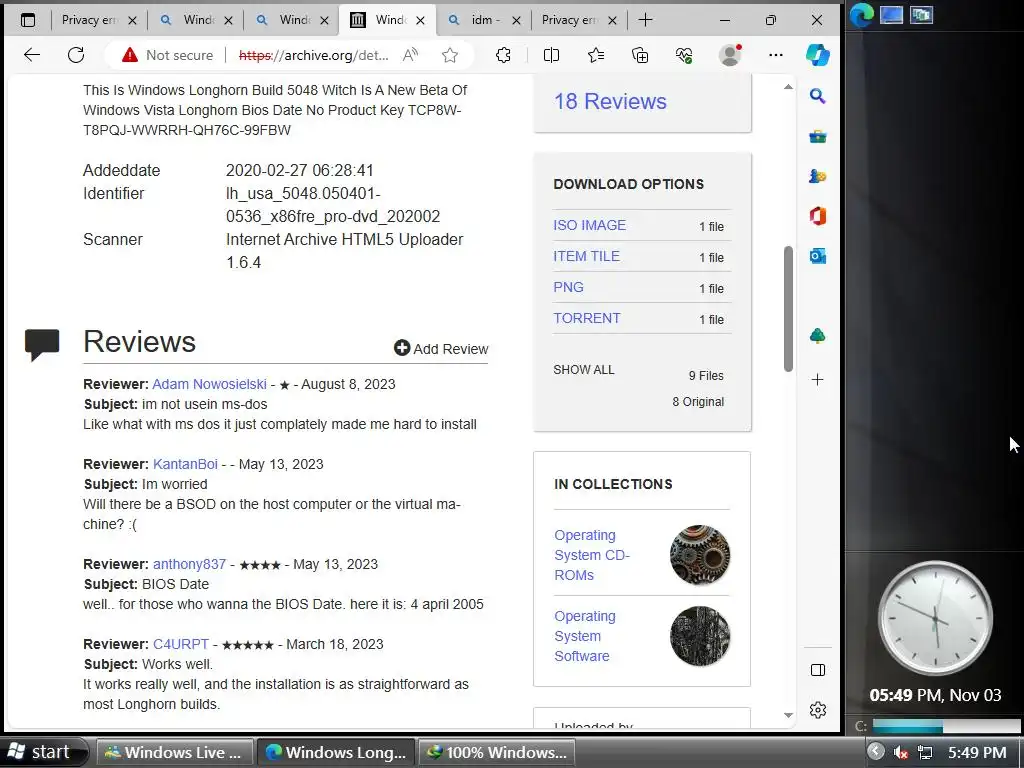Refresh the archive.org page
This screenshot has height=768, width=1024.
[x=76, y=55]
